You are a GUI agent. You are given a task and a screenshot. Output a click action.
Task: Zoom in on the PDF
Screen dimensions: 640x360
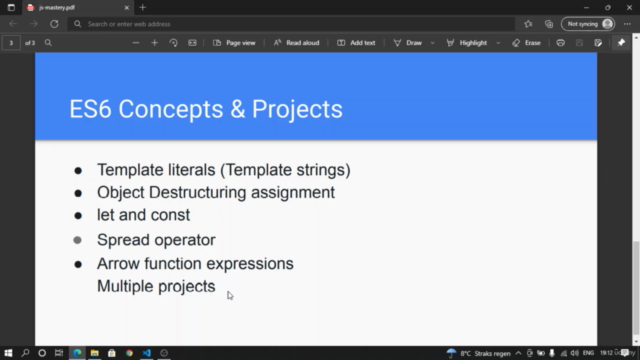click(154, 43)
